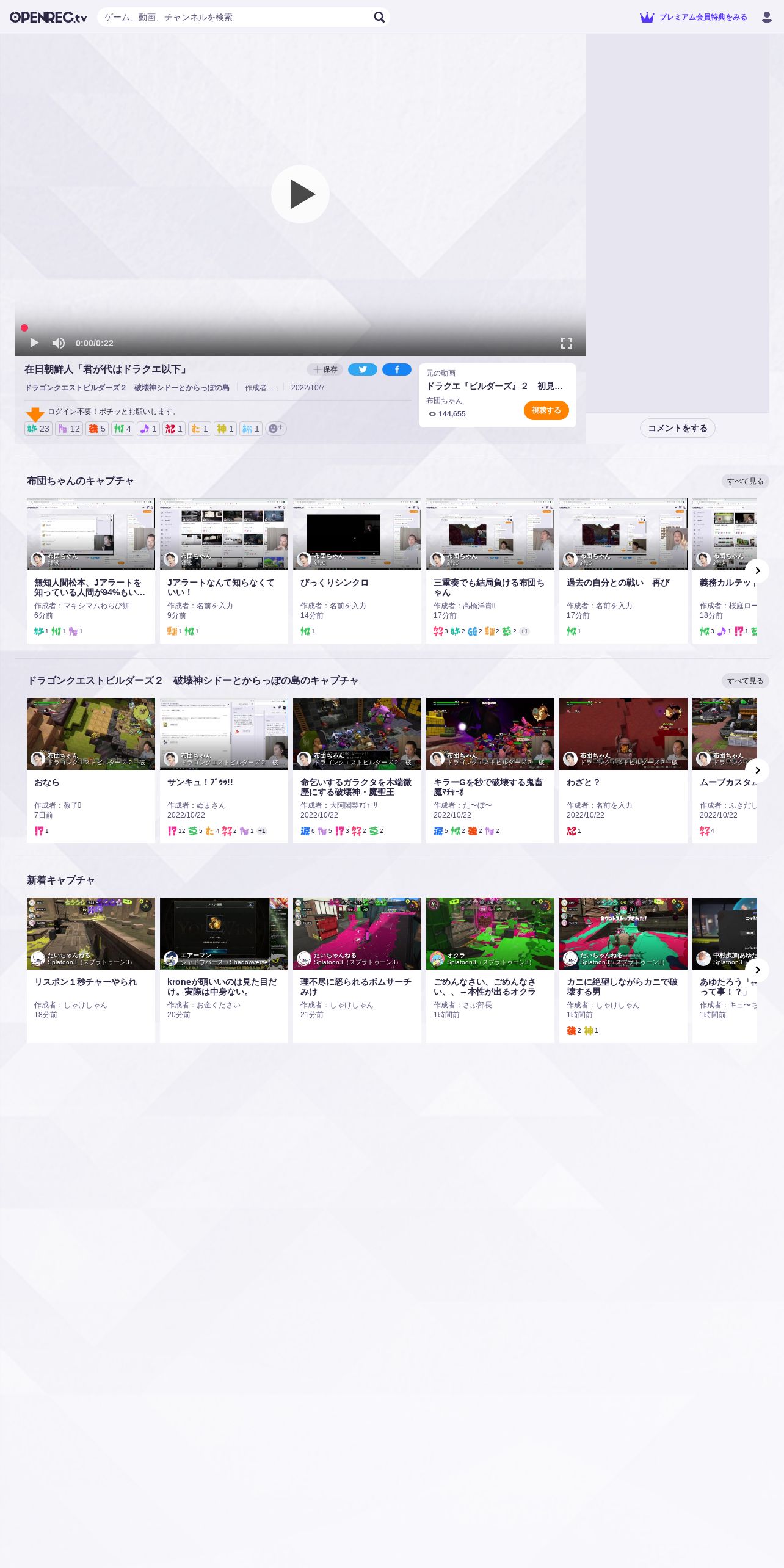Click the search magnifier icon

tap(379, 17)
